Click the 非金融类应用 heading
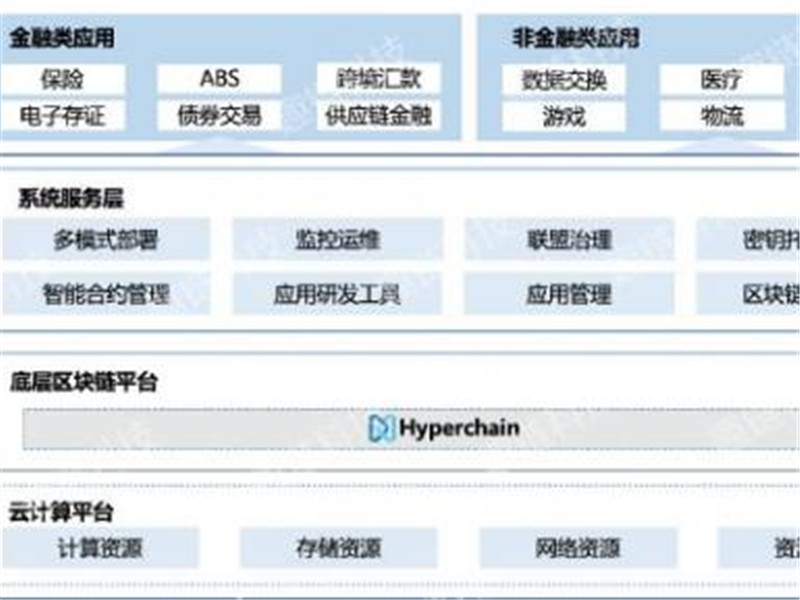 (x=576, y=38)
